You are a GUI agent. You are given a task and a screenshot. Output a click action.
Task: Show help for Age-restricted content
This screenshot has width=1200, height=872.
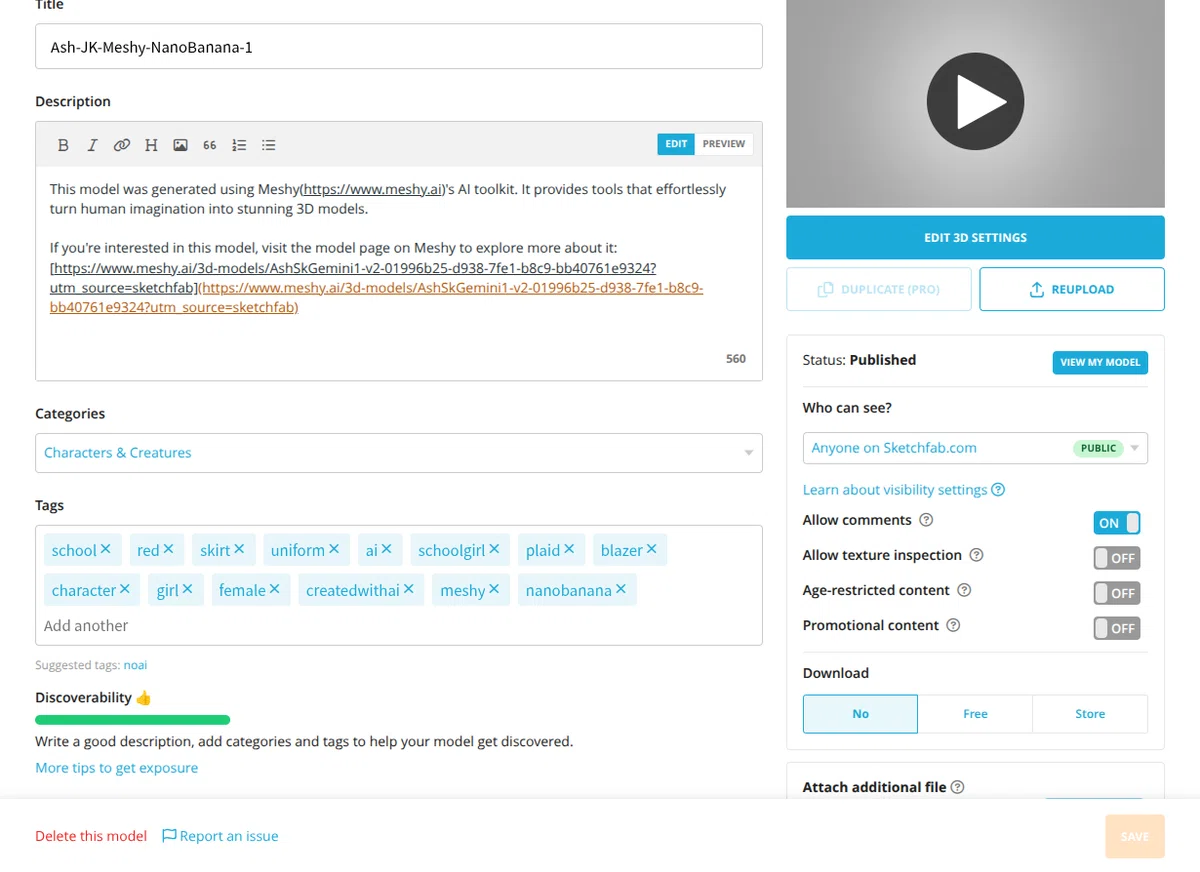click(x=964, y=590)
